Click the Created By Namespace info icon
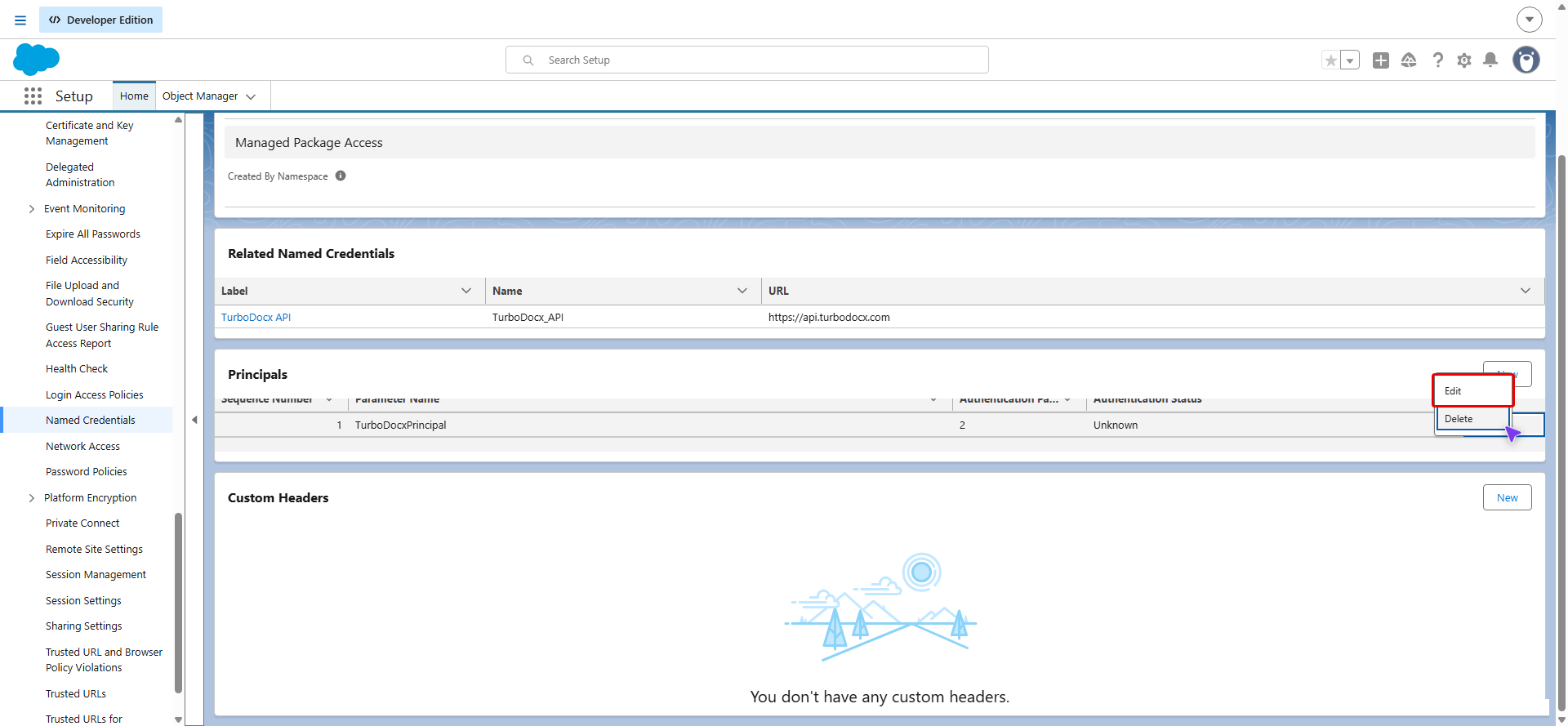 pyautogui.click(x=341, y=176)
